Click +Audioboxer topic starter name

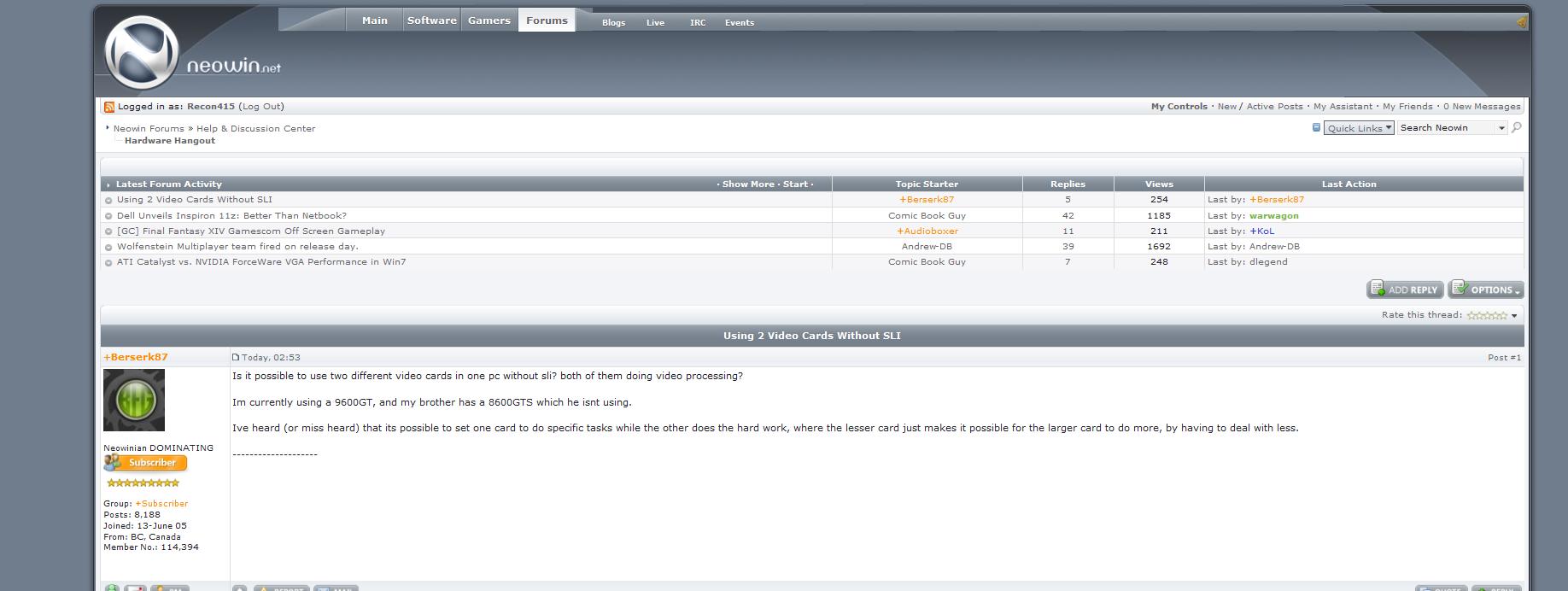(927, 231)
